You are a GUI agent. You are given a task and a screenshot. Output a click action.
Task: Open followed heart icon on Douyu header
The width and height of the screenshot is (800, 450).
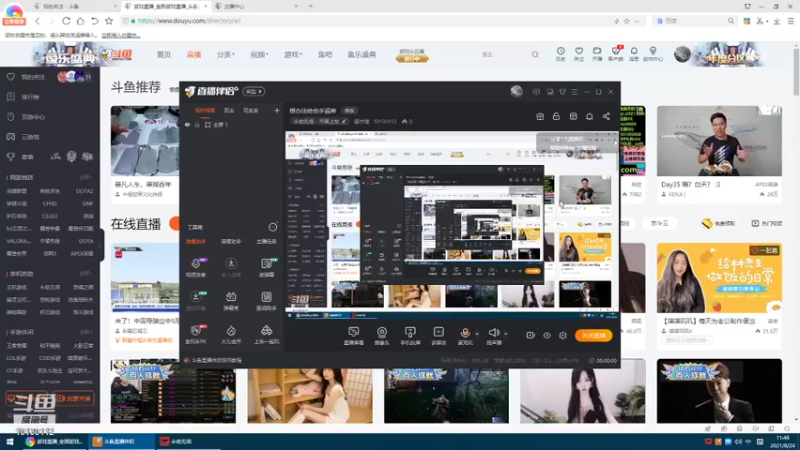click(x=579, y=54)
